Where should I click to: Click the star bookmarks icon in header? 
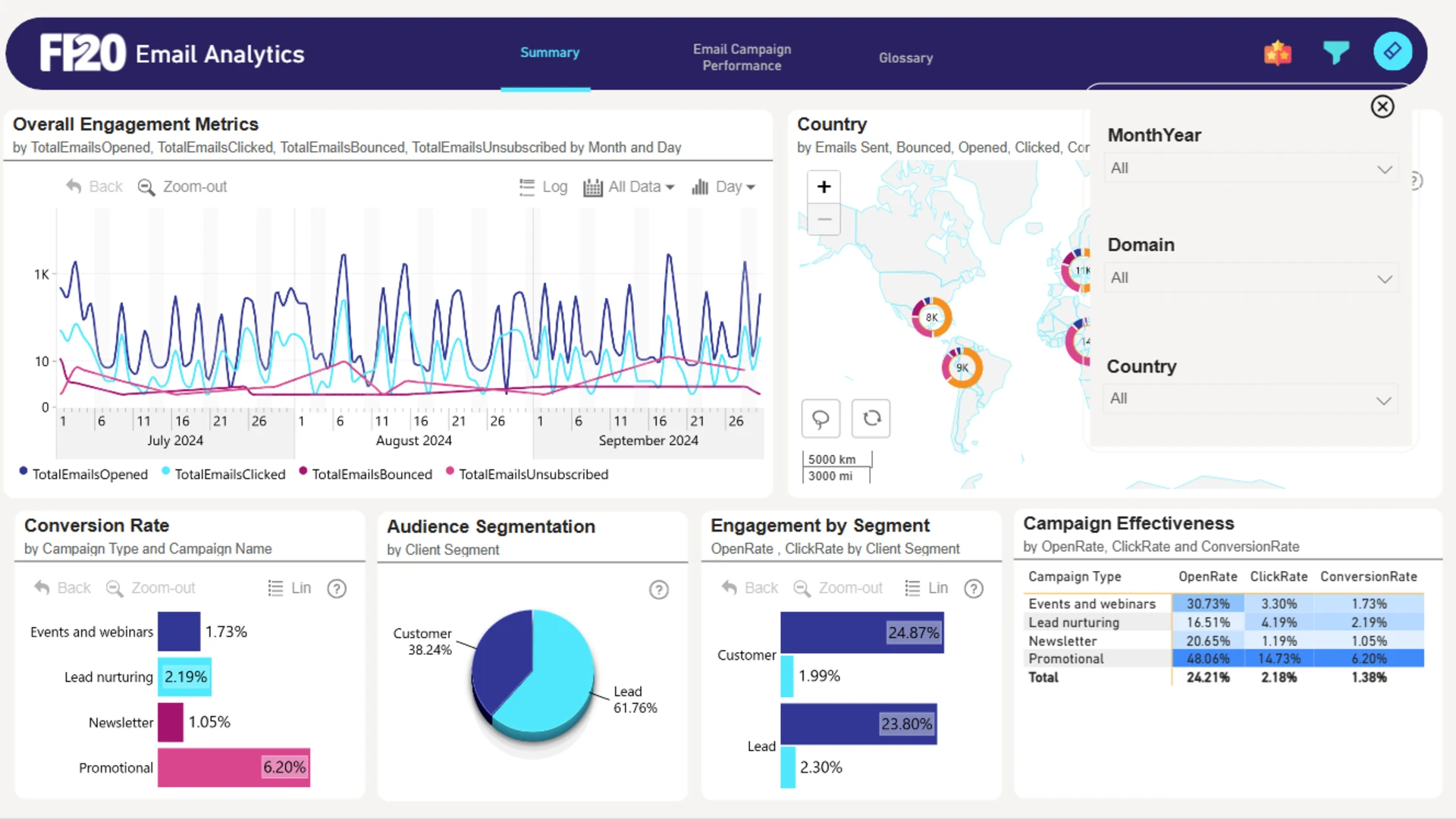point(1278,52)
